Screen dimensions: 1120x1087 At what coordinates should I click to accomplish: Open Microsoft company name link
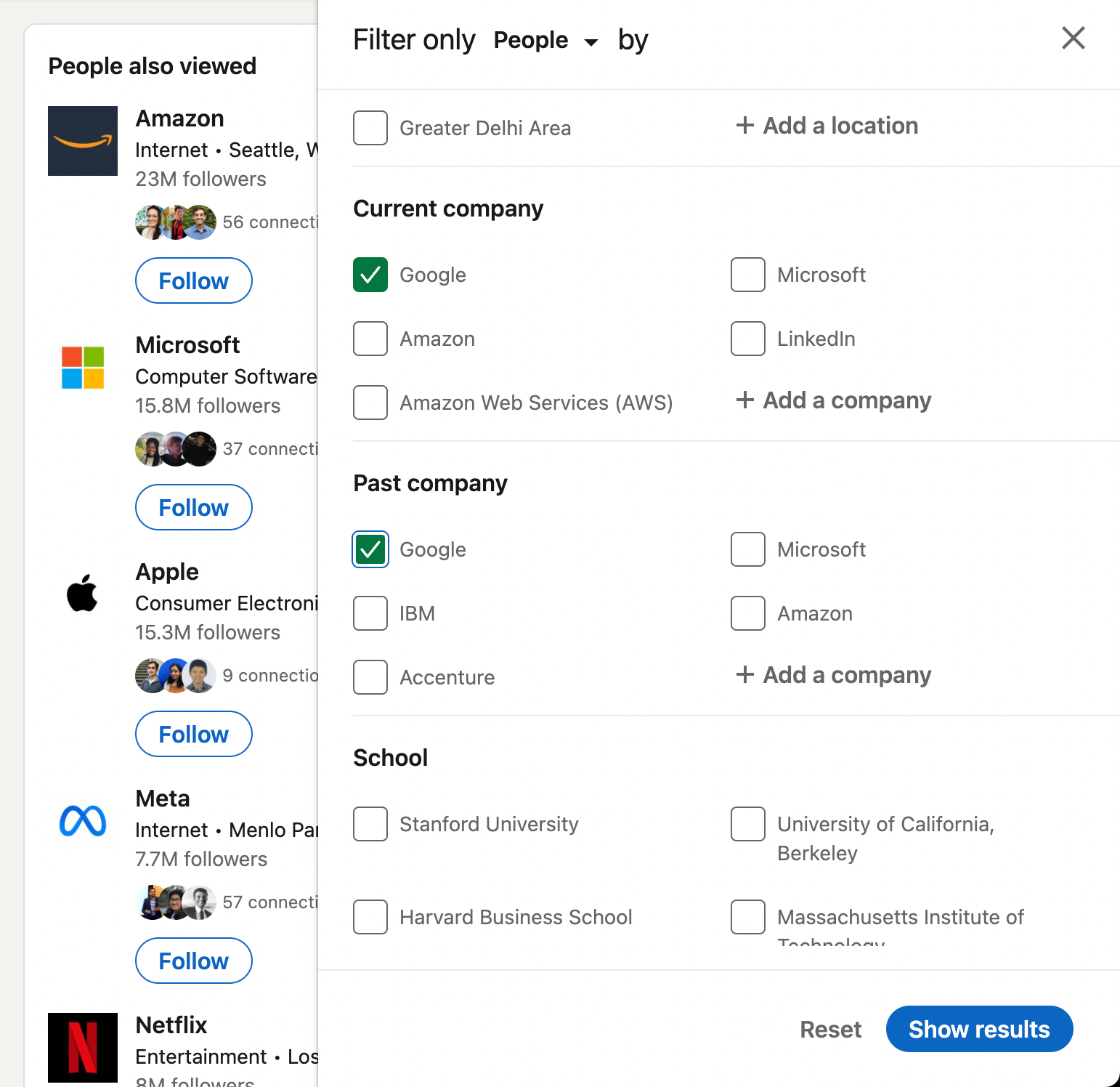point(187,345)
